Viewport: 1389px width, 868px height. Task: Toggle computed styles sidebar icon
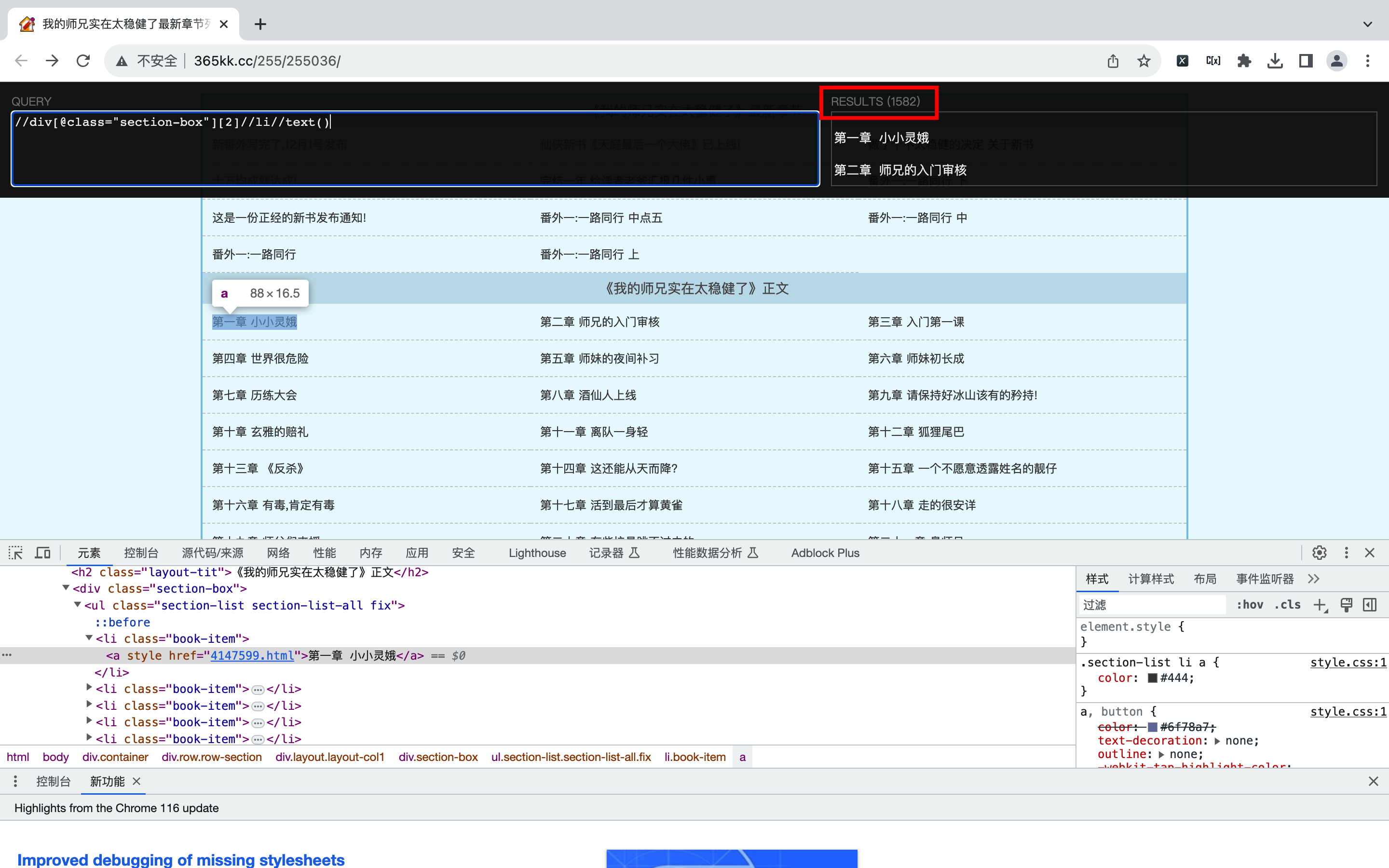[x=1370, y=605]
